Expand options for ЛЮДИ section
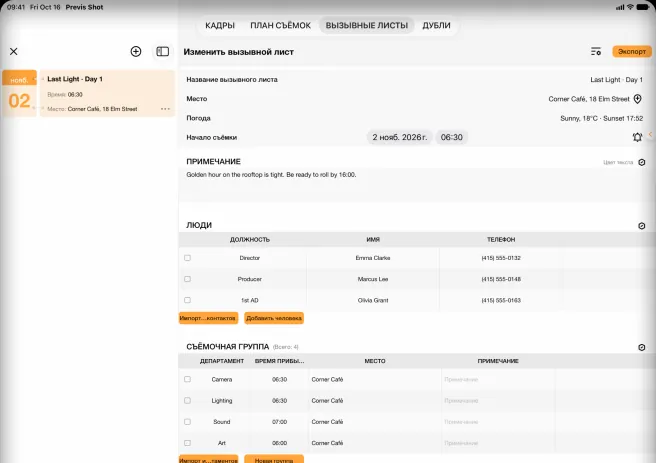Screen dimensions: 656x463 pyautogui.click(x=641, y=226)
